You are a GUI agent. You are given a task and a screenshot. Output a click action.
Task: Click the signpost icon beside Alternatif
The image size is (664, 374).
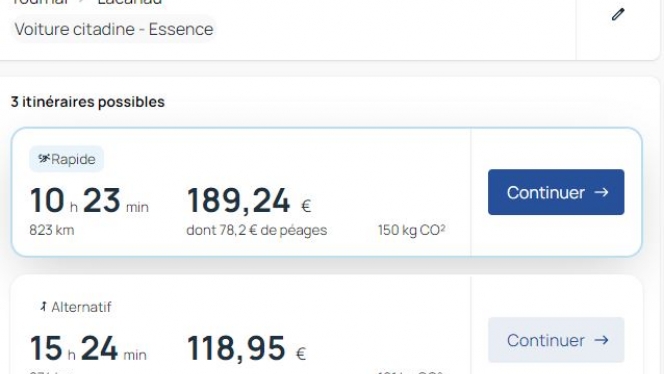click(43, 307)
